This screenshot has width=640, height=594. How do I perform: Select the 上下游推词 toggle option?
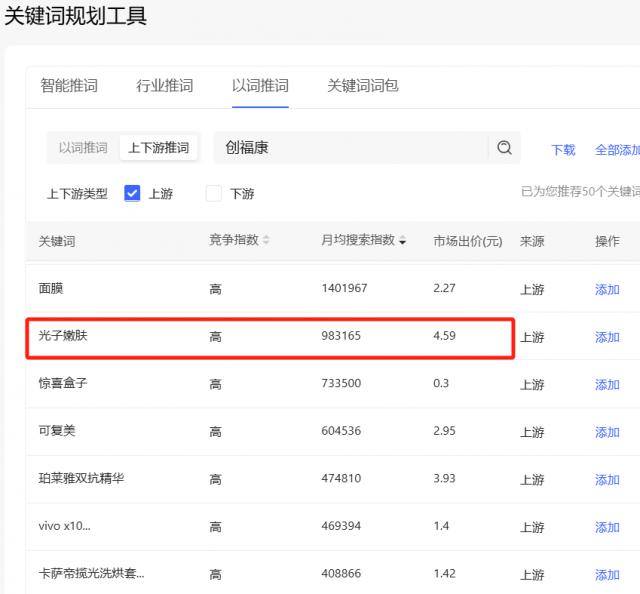tap(159, 147)
